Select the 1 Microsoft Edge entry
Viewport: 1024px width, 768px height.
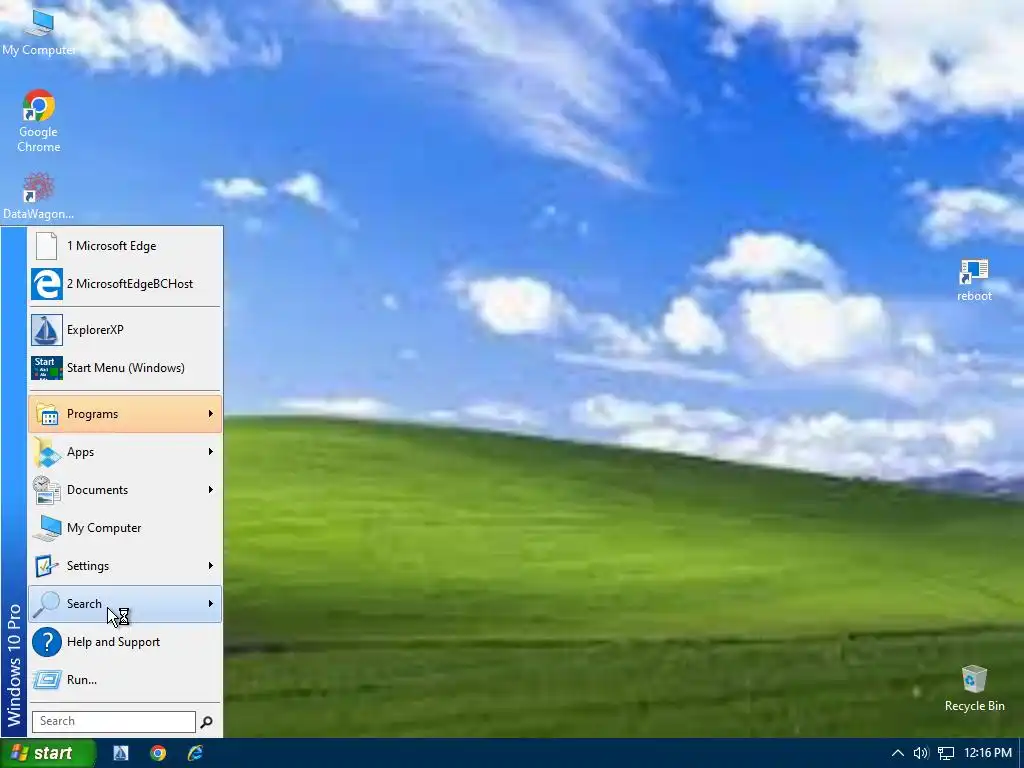[125, 246]
